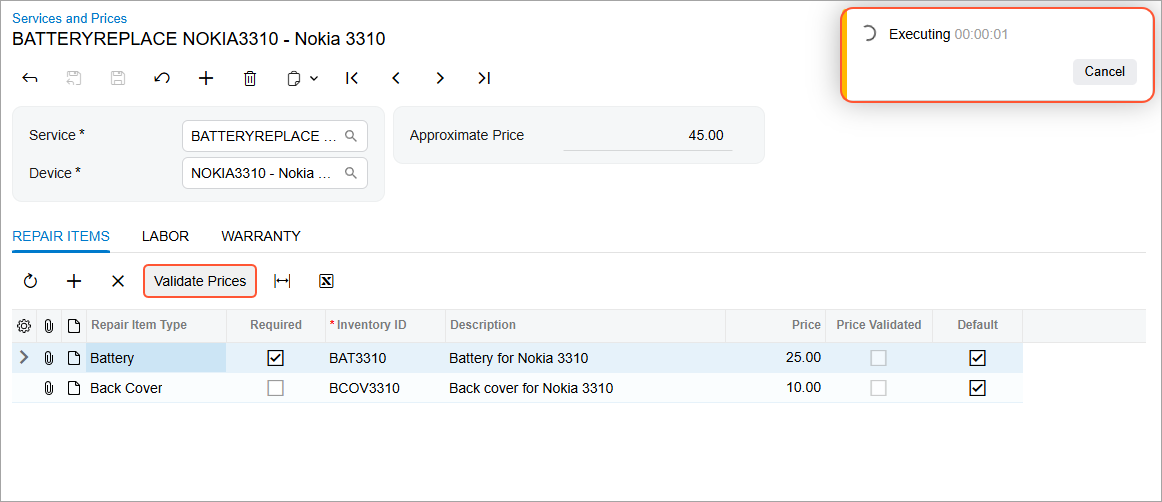Expand the Battery row arrow

coord(24,358)
